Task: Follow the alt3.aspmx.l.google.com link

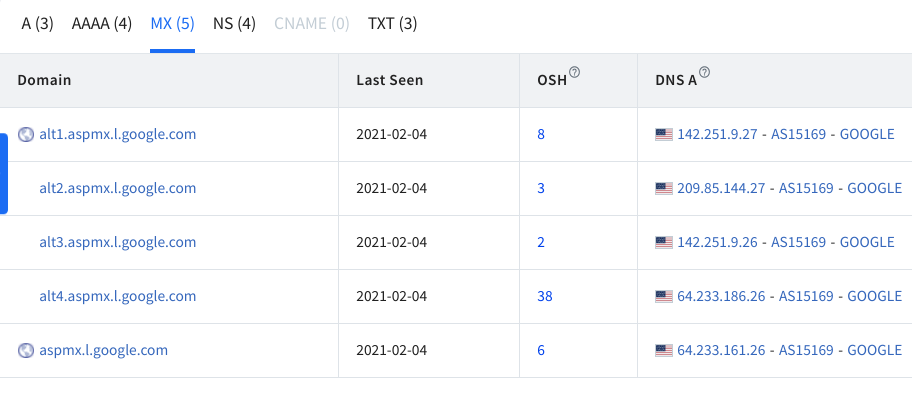Action: pos(117,242)
